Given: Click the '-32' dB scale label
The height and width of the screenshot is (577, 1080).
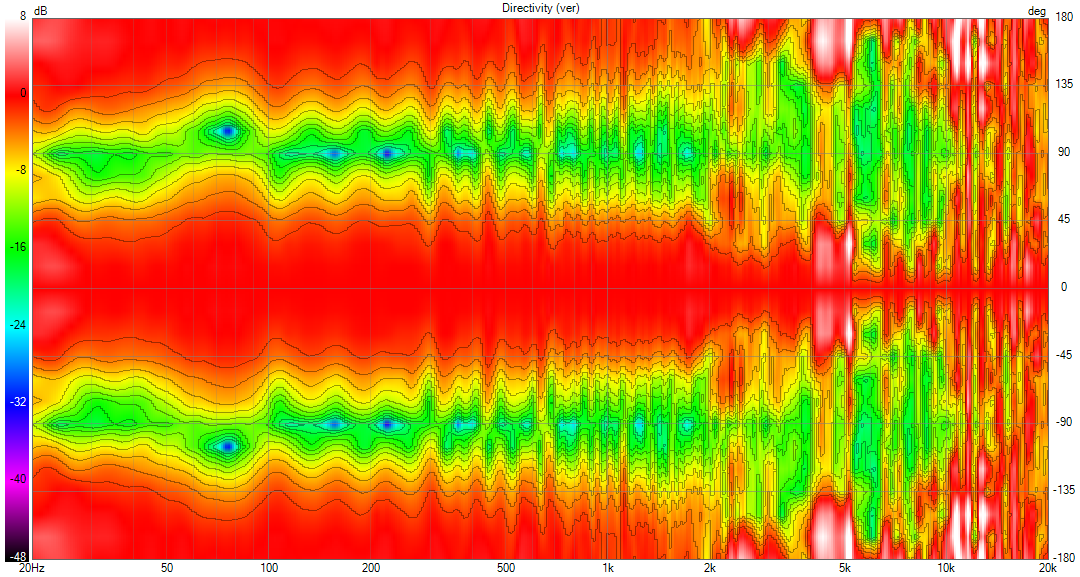Looking at the screenshot, I should pyautogui.click(x=19, y=401).
